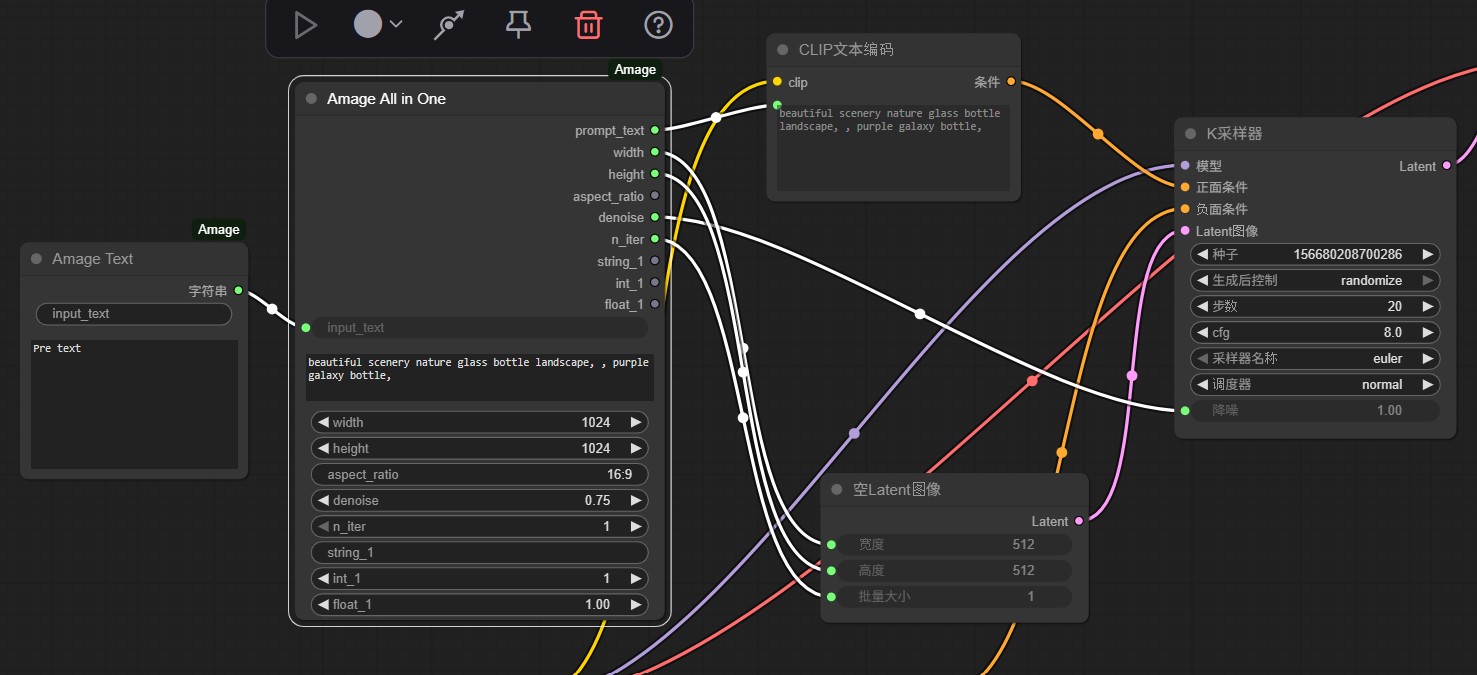
Task: Click the 条件 output slot
Action: click(1011, 82)
